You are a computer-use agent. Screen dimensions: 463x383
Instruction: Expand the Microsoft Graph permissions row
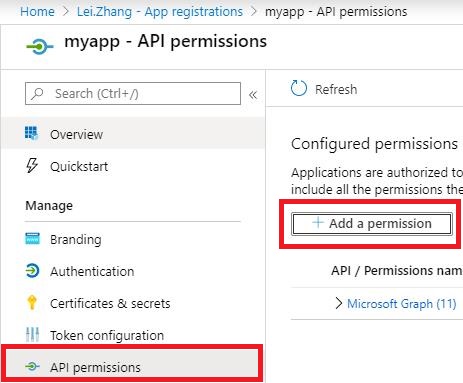click(339, 303)
